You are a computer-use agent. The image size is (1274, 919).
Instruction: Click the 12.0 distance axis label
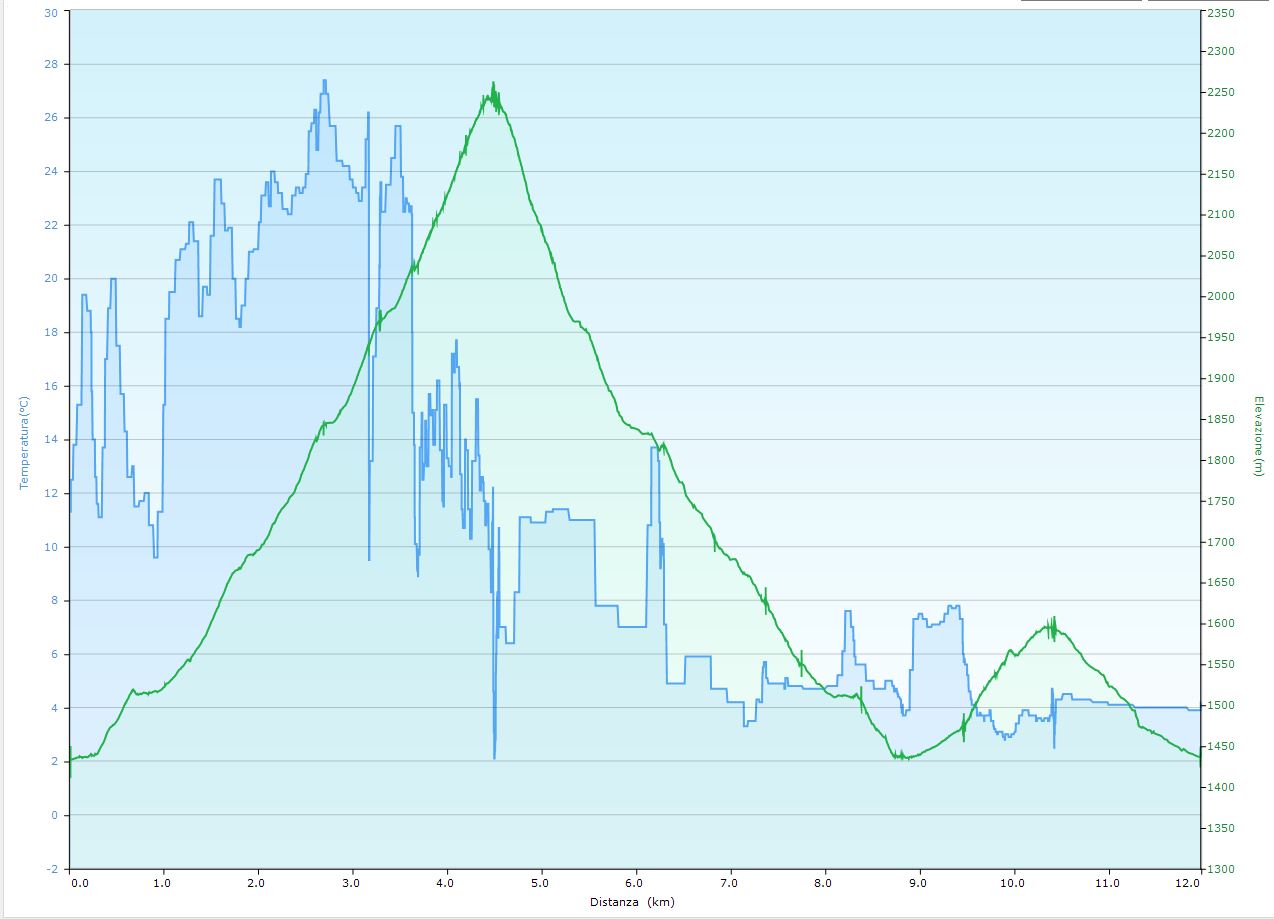tap(1187, 883)
